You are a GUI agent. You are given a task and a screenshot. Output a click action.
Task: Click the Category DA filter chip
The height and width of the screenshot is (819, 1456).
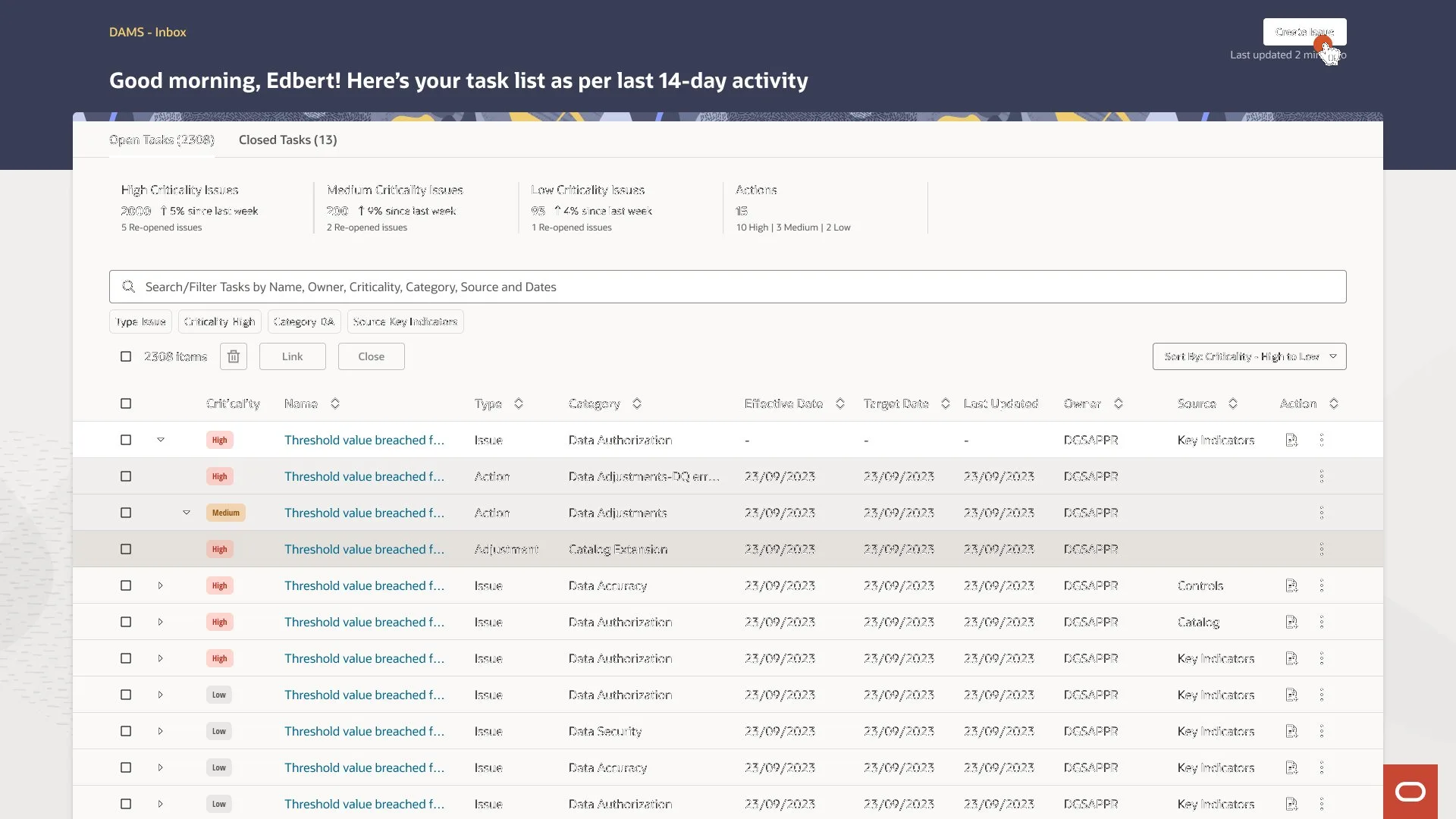pyautogui.click(x=304, y=322)
